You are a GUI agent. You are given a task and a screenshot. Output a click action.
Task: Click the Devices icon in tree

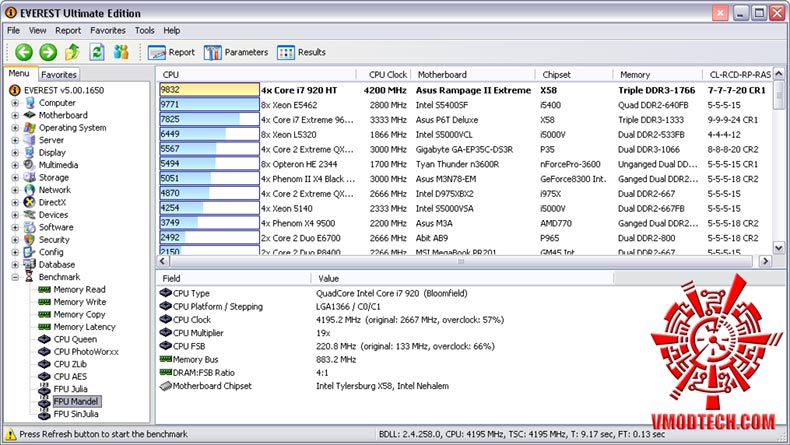[x=30, y=215]
